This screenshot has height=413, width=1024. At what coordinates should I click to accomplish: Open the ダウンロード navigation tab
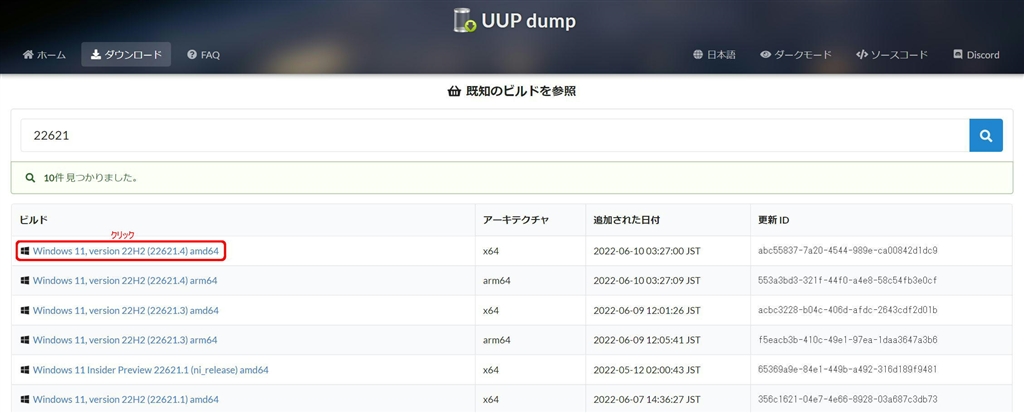coord(126,55)
